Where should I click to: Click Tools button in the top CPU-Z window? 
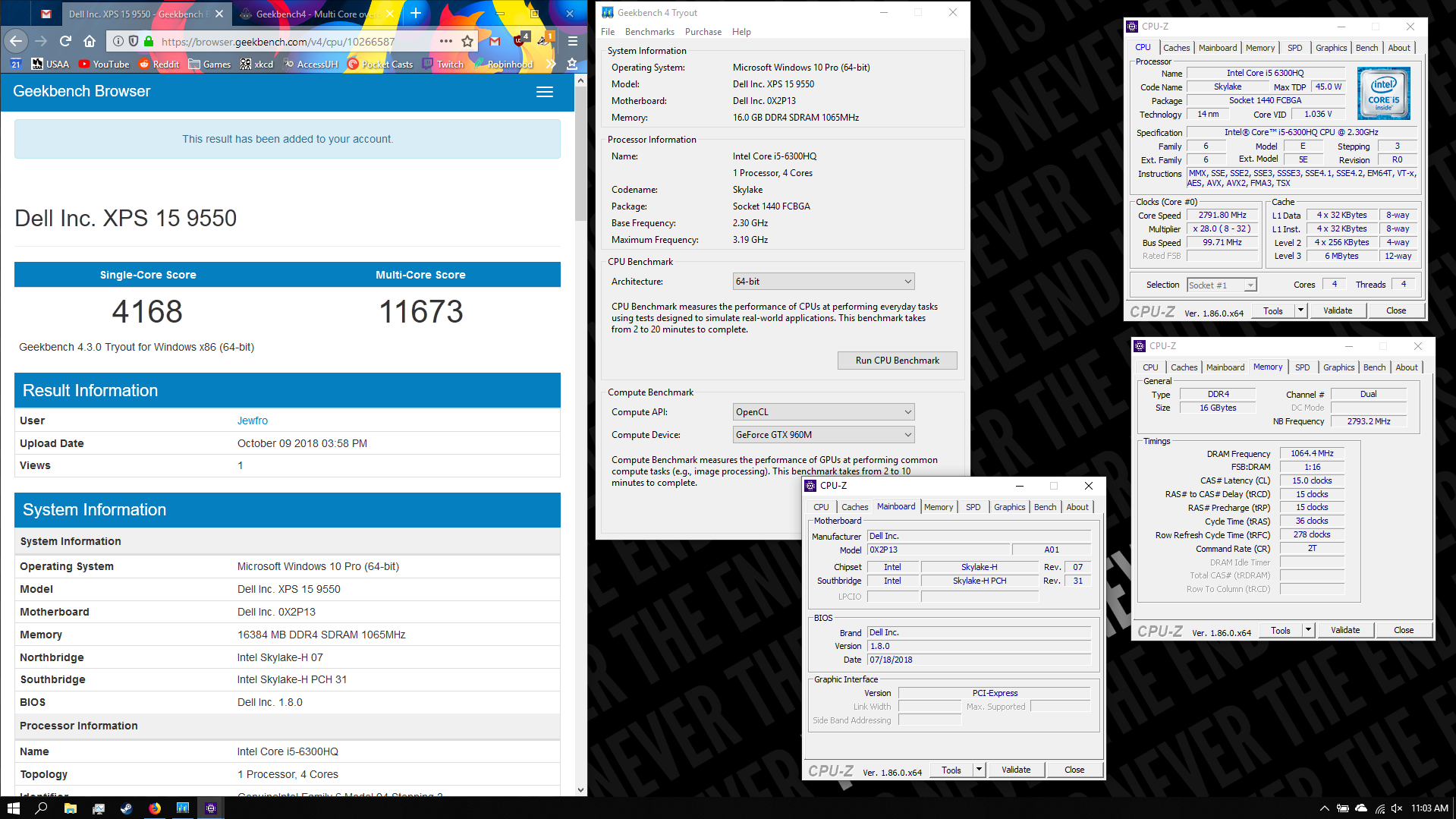[x=1273, y=310]
